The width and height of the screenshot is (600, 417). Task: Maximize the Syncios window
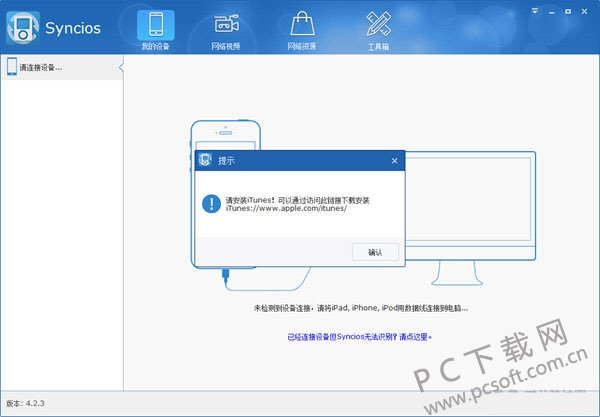tap(568, 11)
